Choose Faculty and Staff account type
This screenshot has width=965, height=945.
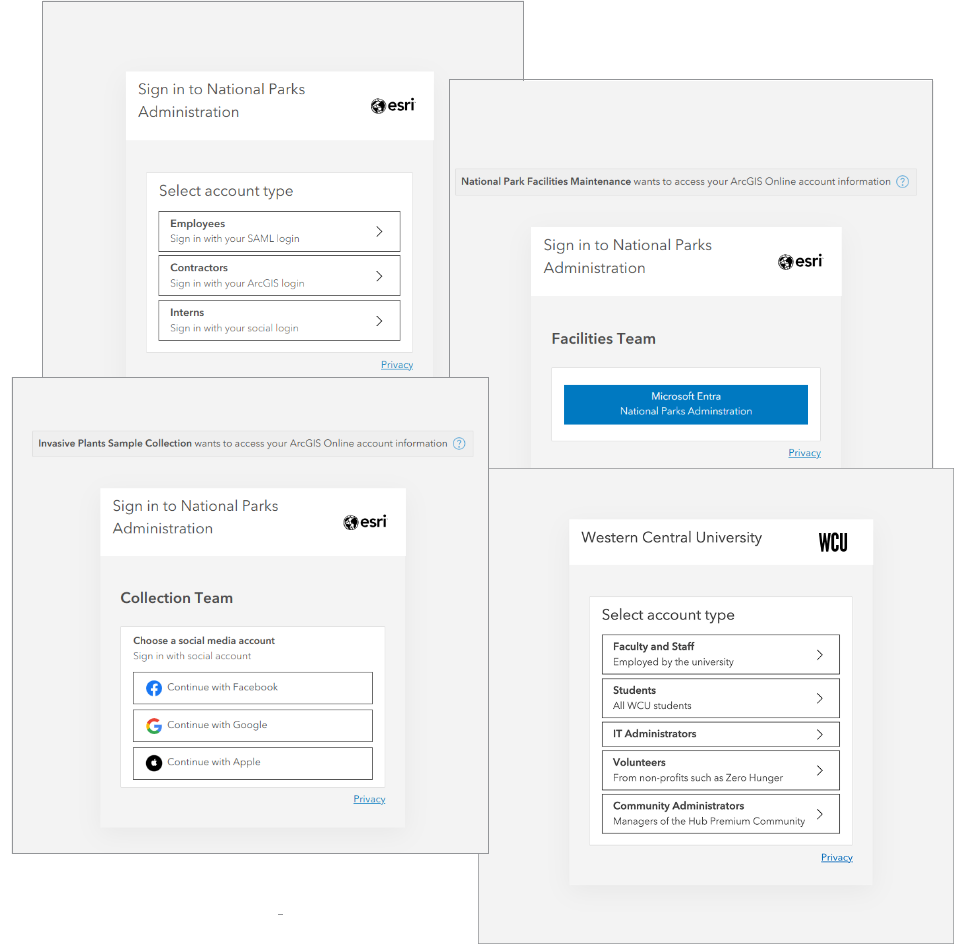click(720, 654)
